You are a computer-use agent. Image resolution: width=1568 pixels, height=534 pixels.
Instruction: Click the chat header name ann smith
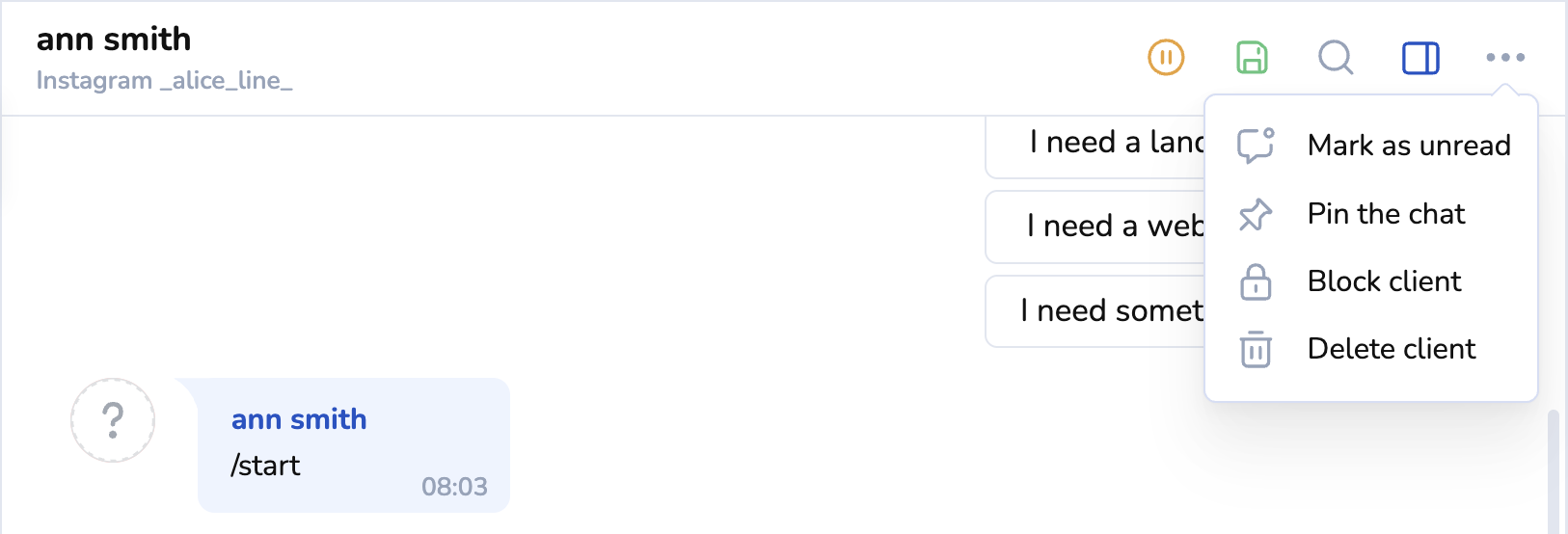114,40
